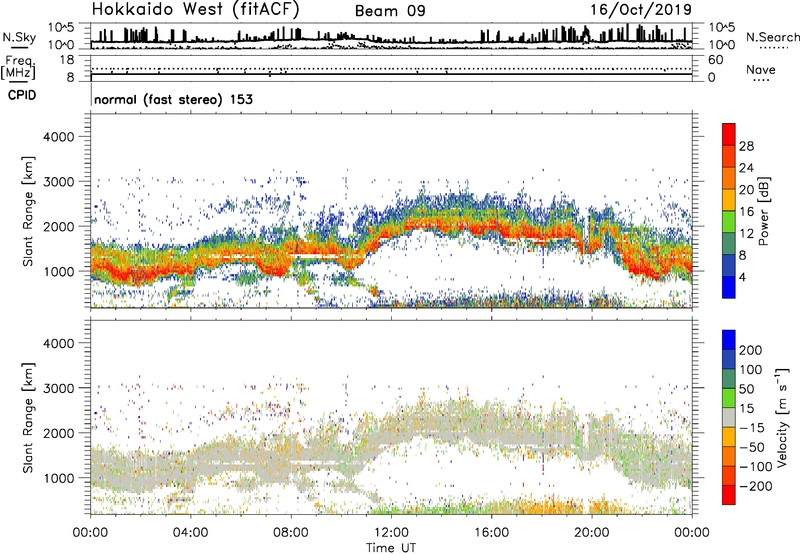Viewport: 800px width, 554px height.
Task: Click the '-50' tick on Velocity colorbar
Action: tap(751, 447)
